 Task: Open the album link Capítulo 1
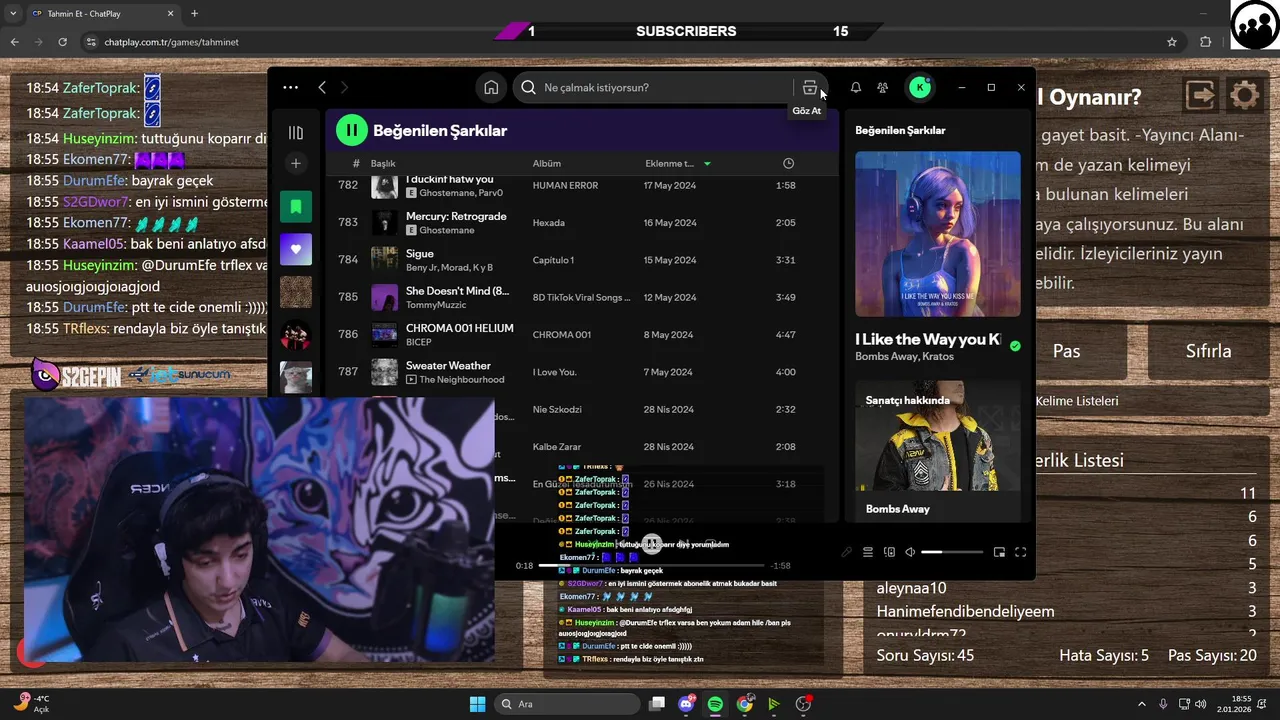pos(553,260)
